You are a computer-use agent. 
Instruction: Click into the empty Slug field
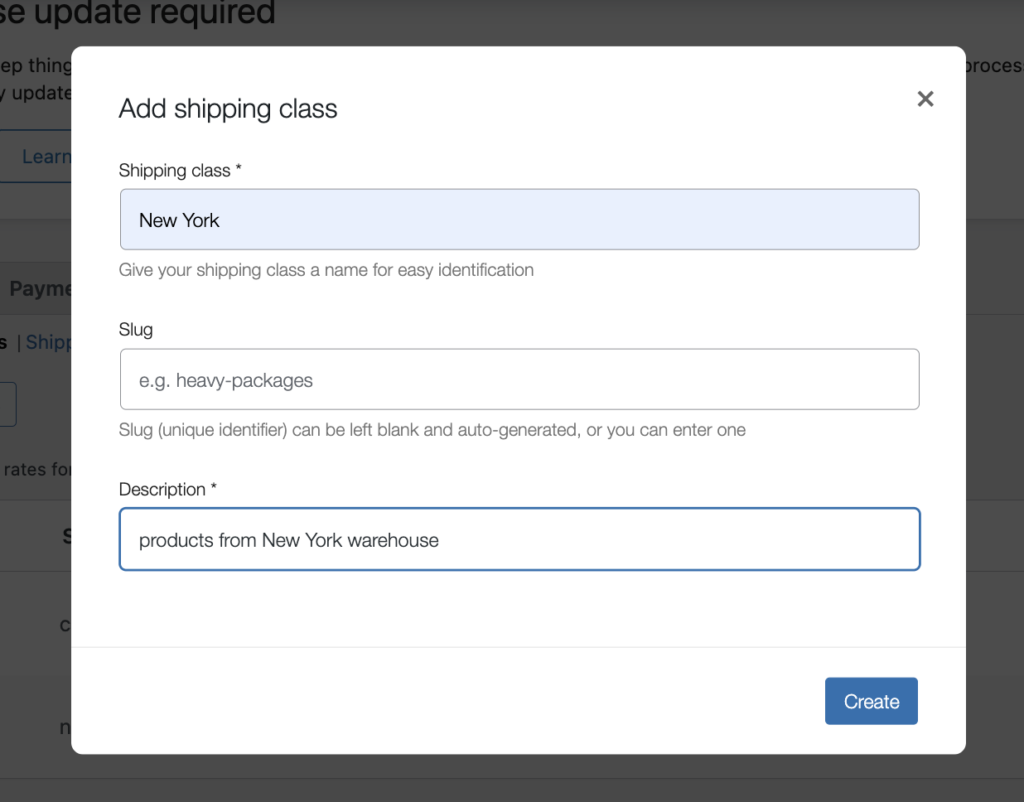519,380
